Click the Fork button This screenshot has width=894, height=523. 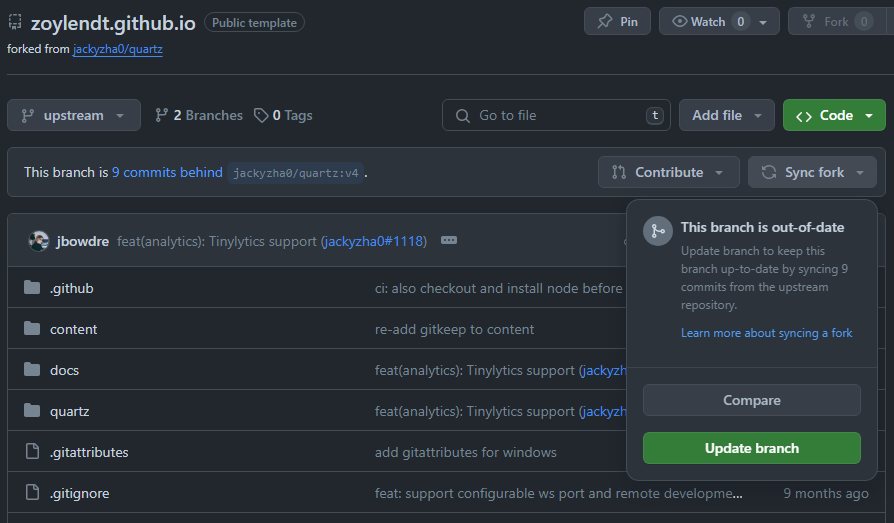click(836, 22)
